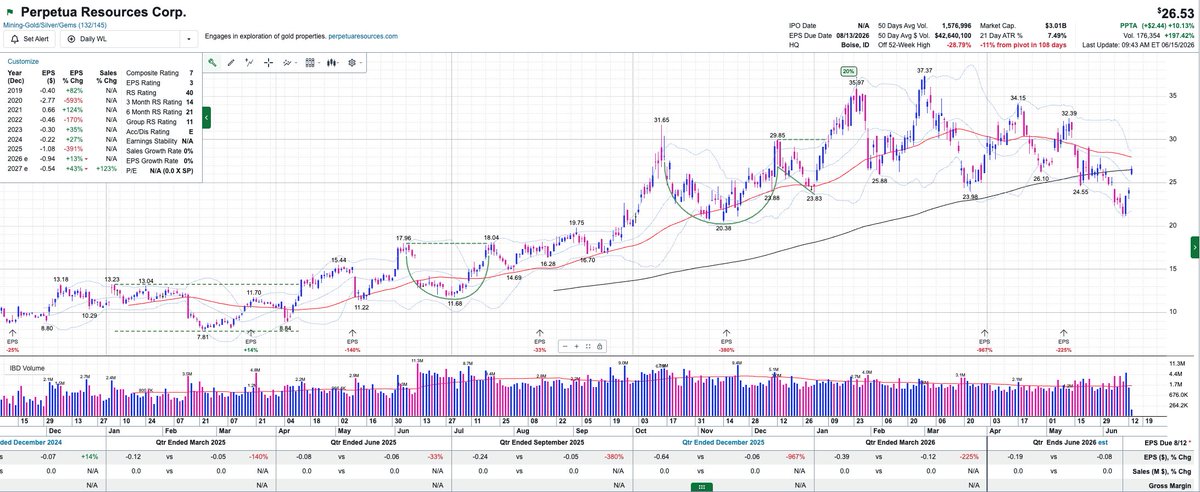Open the moving averages indicator dropdown
The height and width of the screenshot is (492, 1200).
291,62
